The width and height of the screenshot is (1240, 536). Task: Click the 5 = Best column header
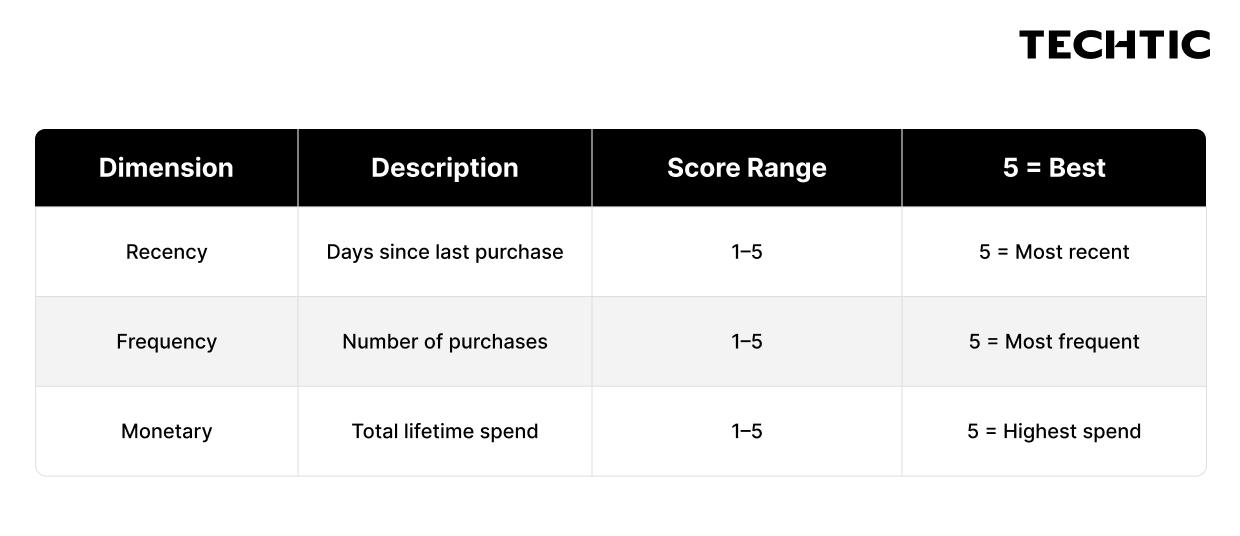click(x=1054, y=168)
